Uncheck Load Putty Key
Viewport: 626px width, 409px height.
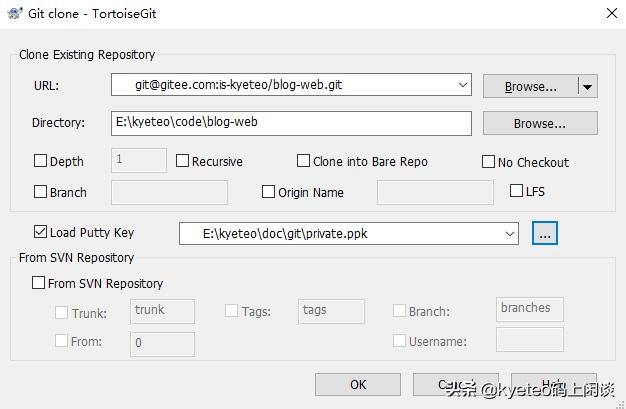point(40,231)
